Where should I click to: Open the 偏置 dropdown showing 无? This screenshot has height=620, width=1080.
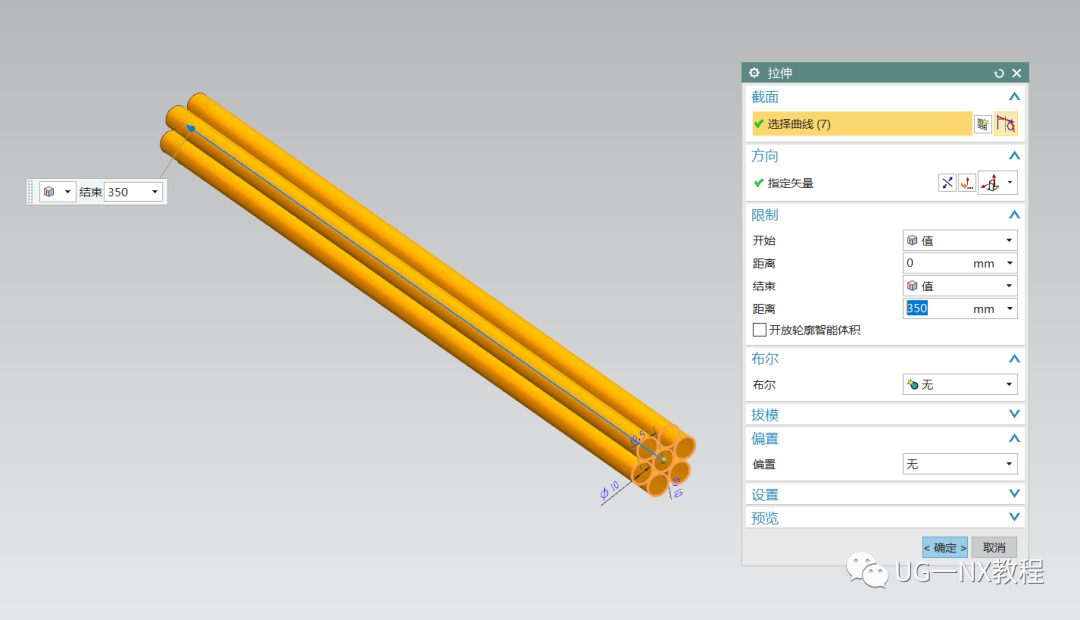pyautogui.click(x=1008, y=463)
